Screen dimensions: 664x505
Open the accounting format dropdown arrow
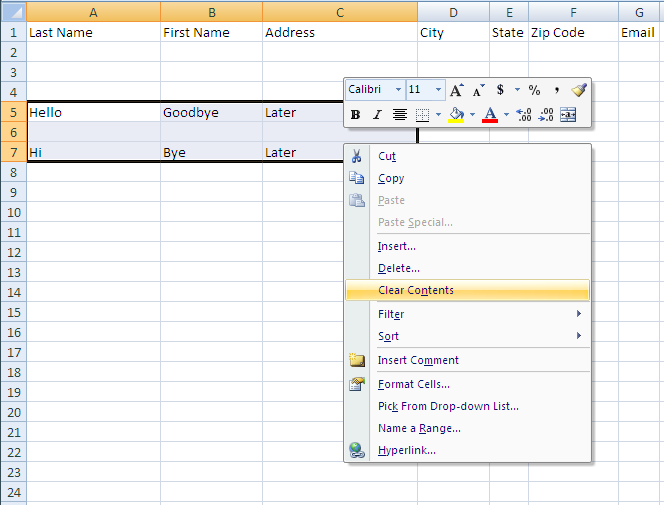[x=517, y=89]
